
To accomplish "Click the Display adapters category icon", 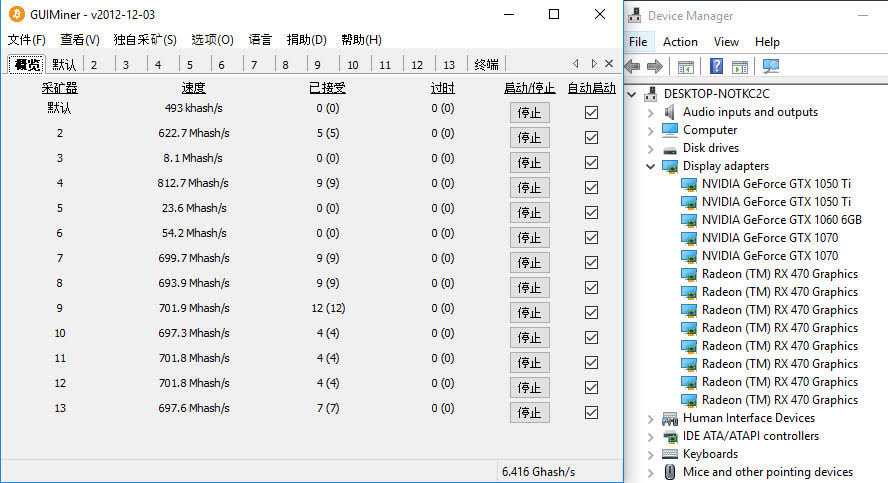I will (670, 166).
